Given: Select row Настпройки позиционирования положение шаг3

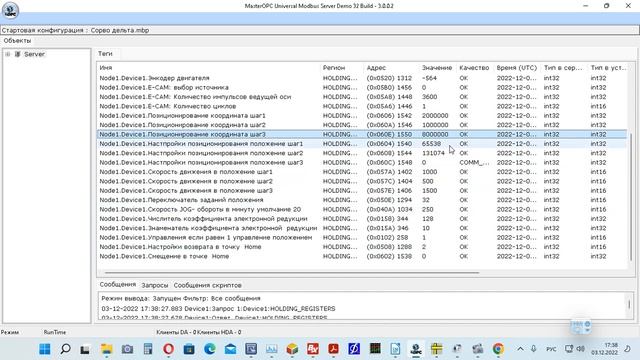Looking at the screenshot, I should 362,162.
